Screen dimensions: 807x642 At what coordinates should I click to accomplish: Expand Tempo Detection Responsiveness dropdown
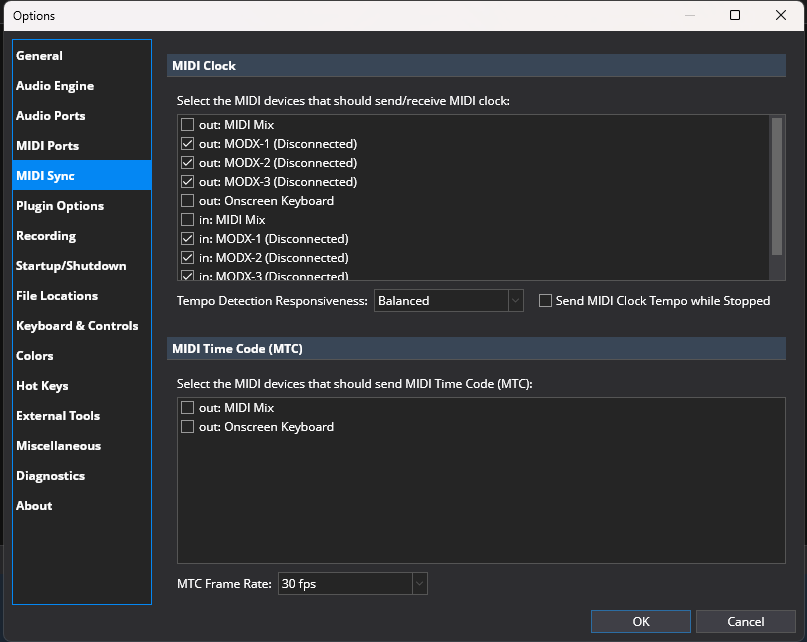pyautogui.click(x=449, y=301)
